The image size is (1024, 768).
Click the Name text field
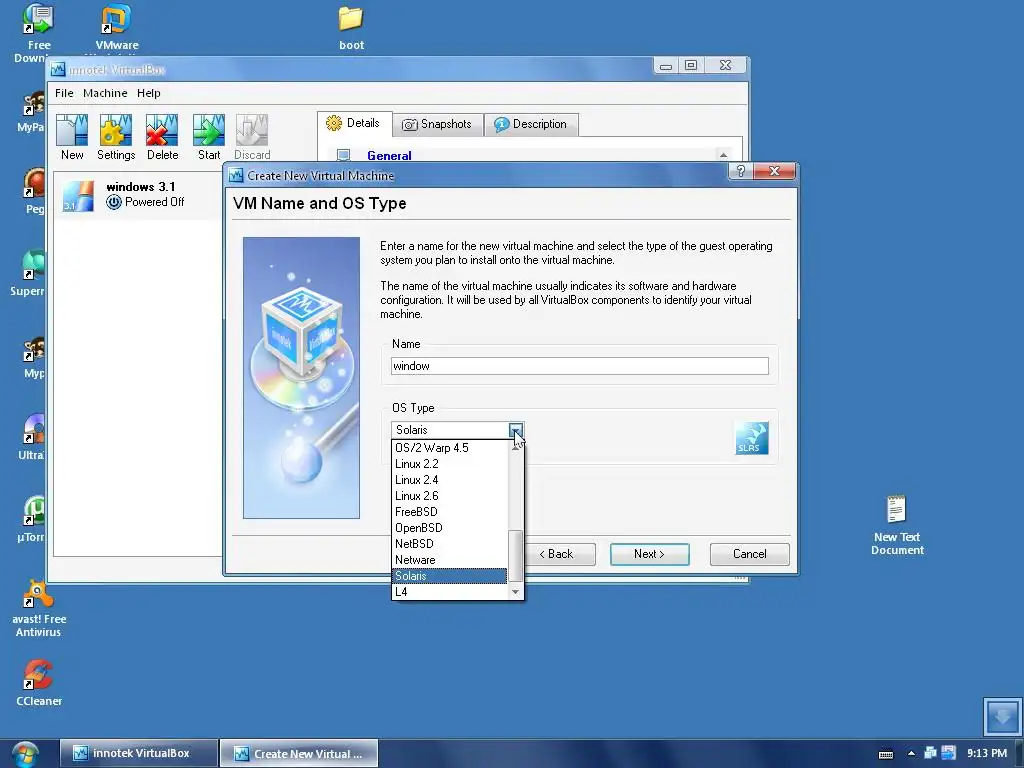tap(579, 366)
